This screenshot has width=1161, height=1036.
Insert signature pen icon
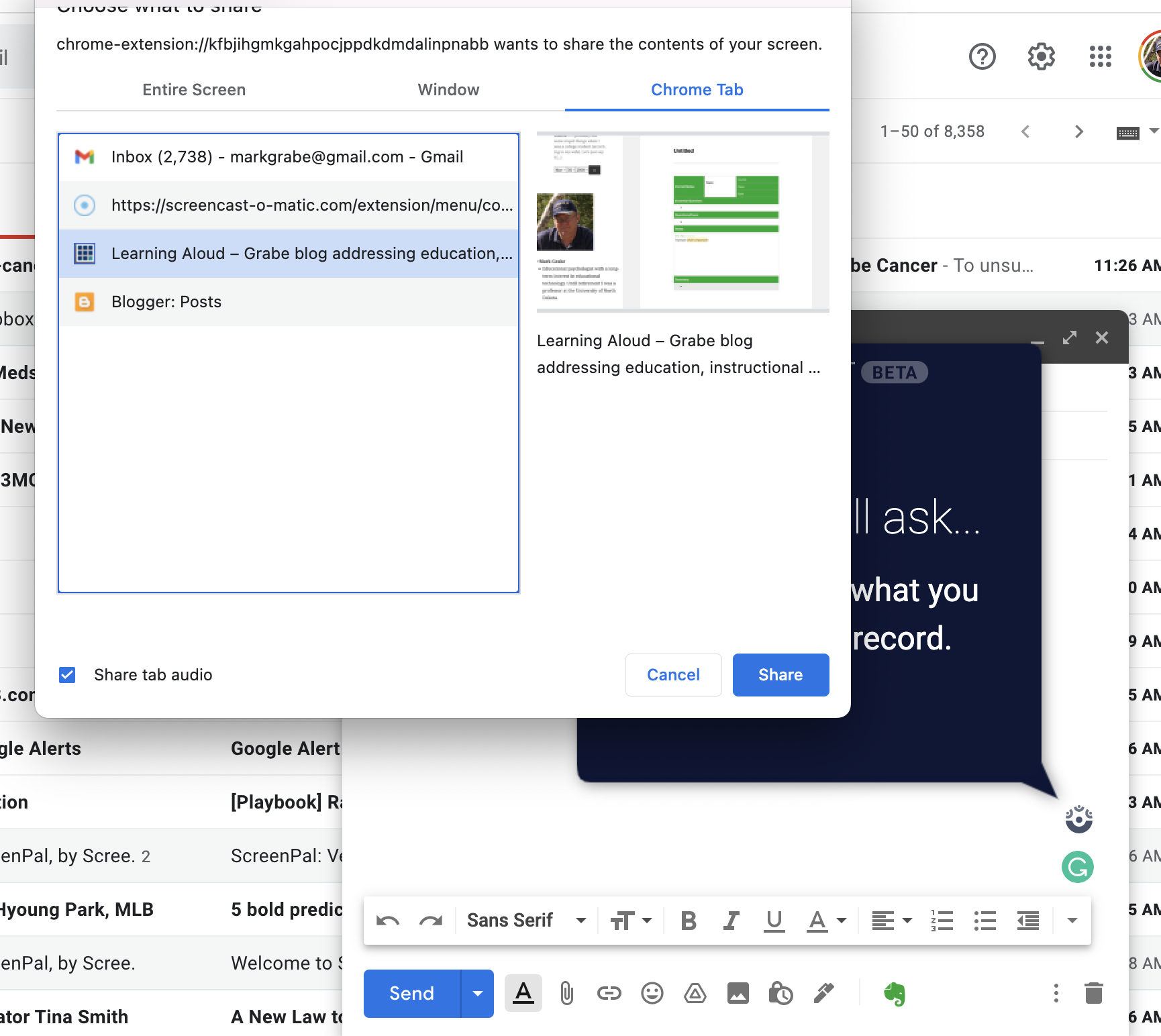(824, 994)
